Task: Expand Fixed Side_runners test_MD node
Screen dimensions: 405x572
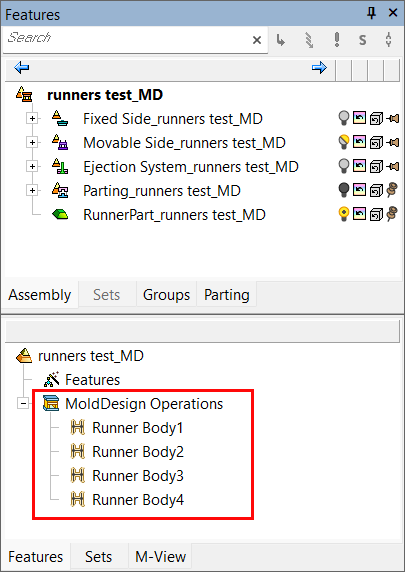Action: (32, 119)
